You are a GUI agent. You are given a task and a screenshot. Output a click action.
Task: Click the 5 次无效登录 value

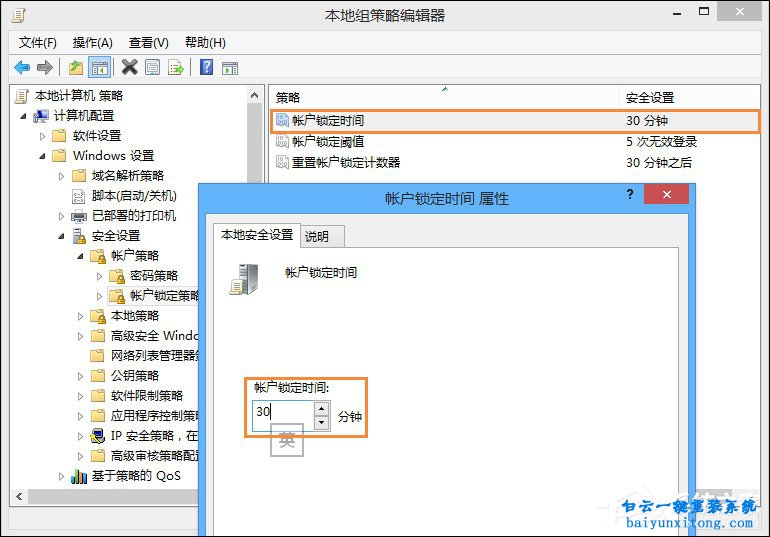[x=661, y=142]
